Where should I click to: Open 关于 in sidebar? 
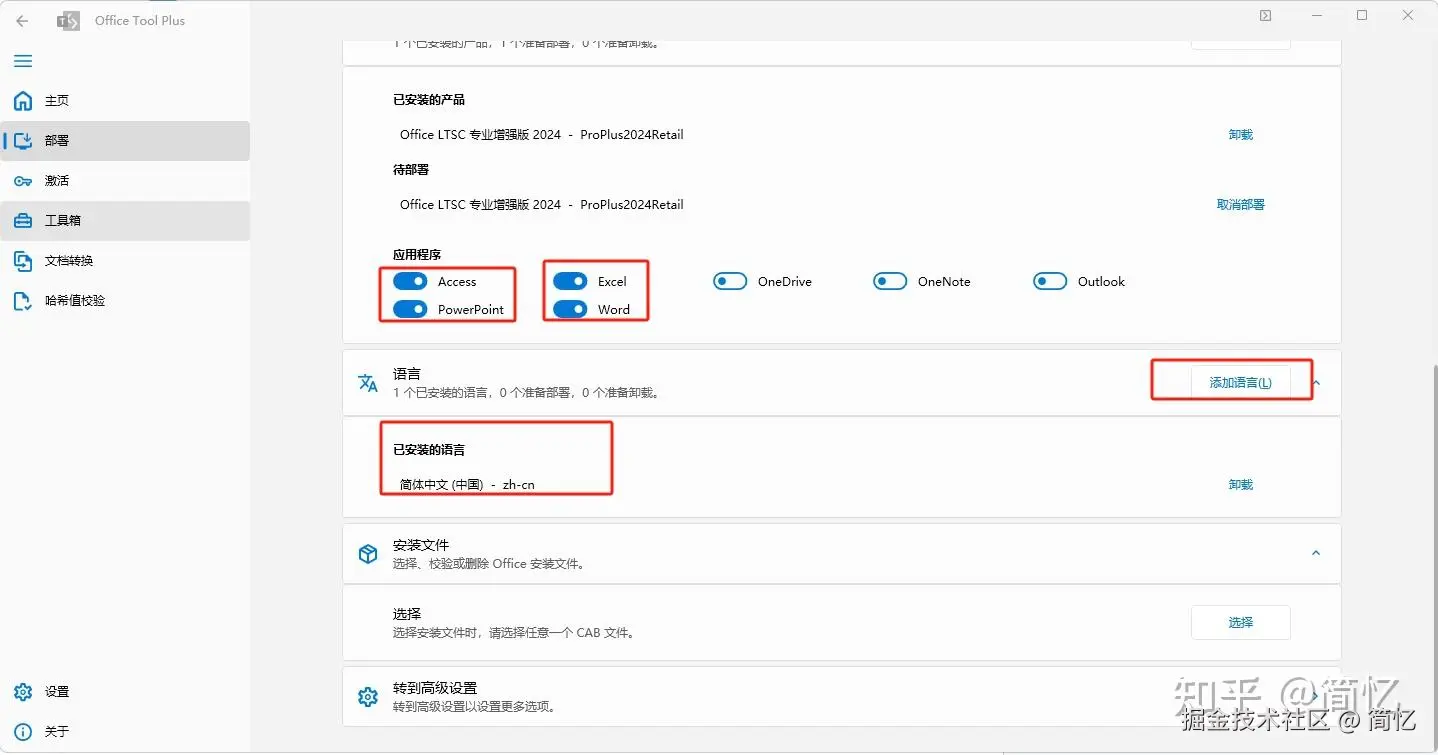pyautogui.click(x=125, y=732)
